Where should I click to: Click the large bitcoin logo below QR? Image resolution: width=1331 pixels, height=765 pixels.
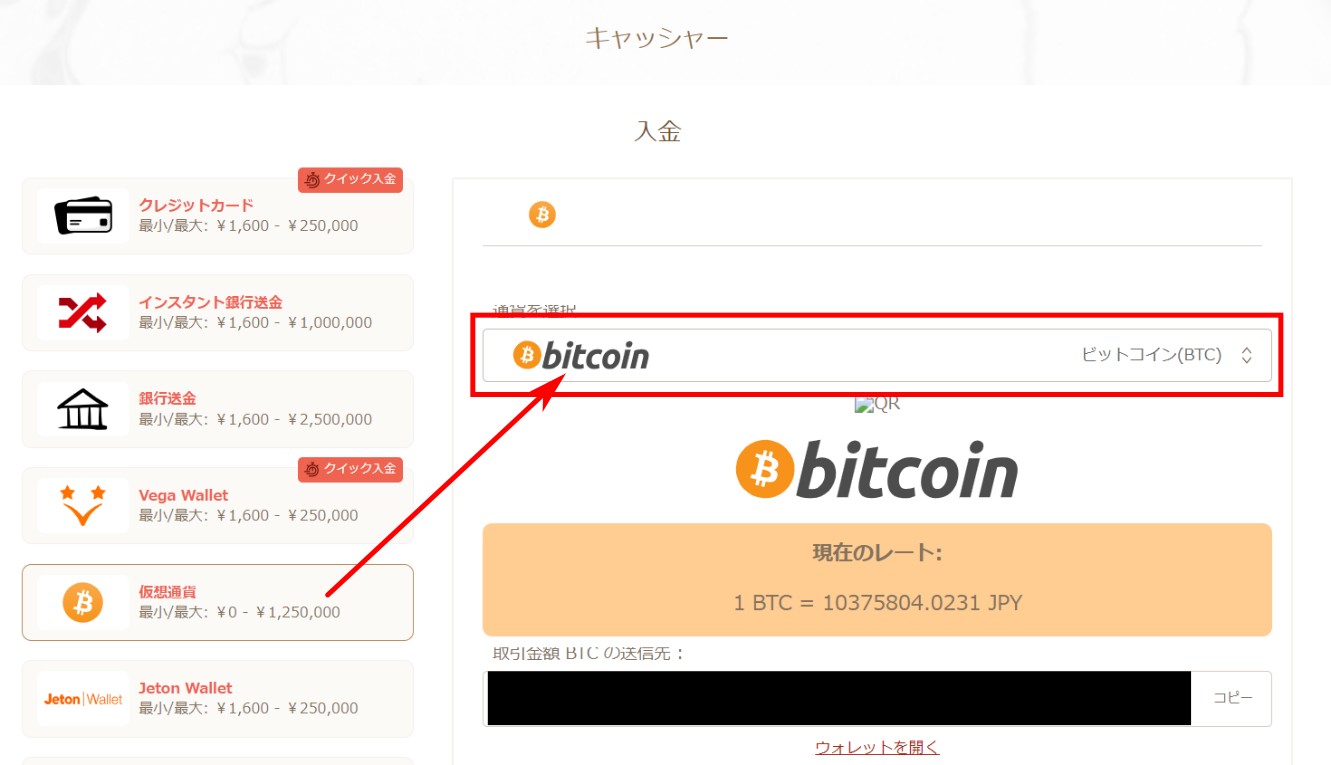click(x=877, y=470)
